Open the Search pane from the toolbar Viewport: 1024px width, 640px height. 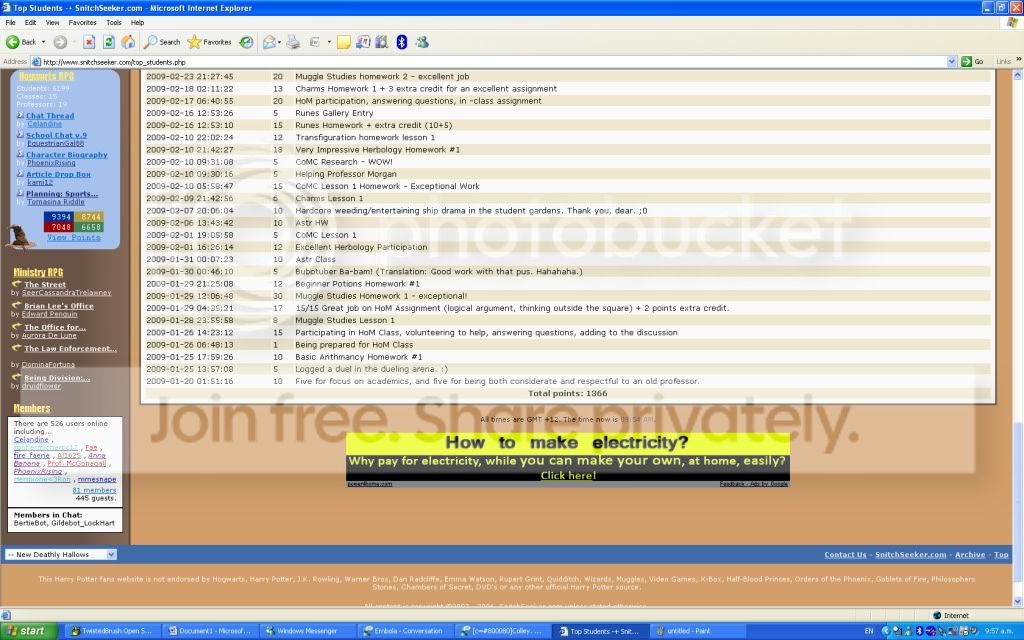coord(162,42)
